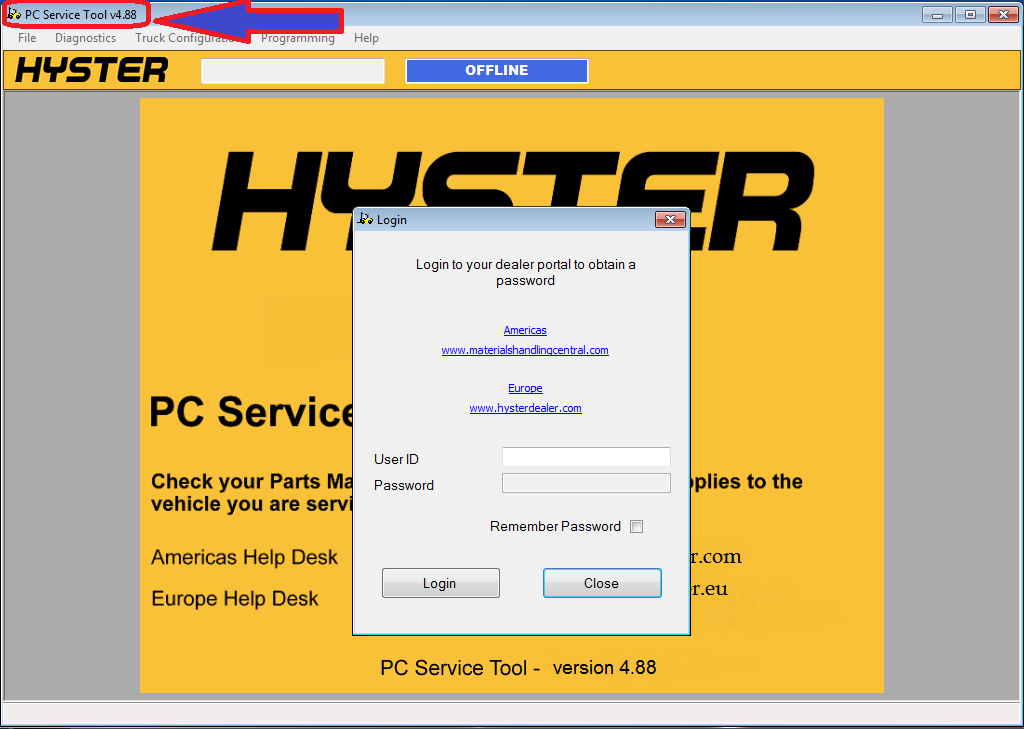This screenshot has width=1024, height=729.
Task: Click the empty field beside Hyster logo
Action: pyautogui.click(x=293, y=71)
